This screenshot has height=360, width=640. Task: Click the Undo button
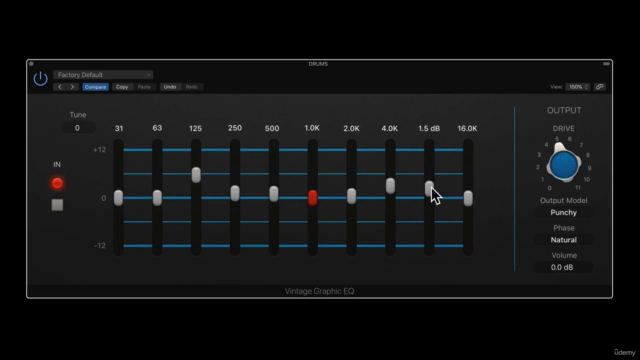click(x=170, y=87)
